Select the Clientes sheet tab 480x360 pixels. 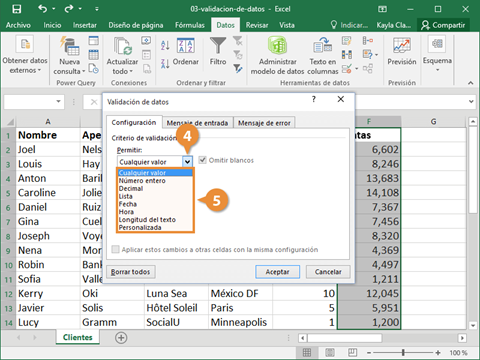[x=77, y=337]
